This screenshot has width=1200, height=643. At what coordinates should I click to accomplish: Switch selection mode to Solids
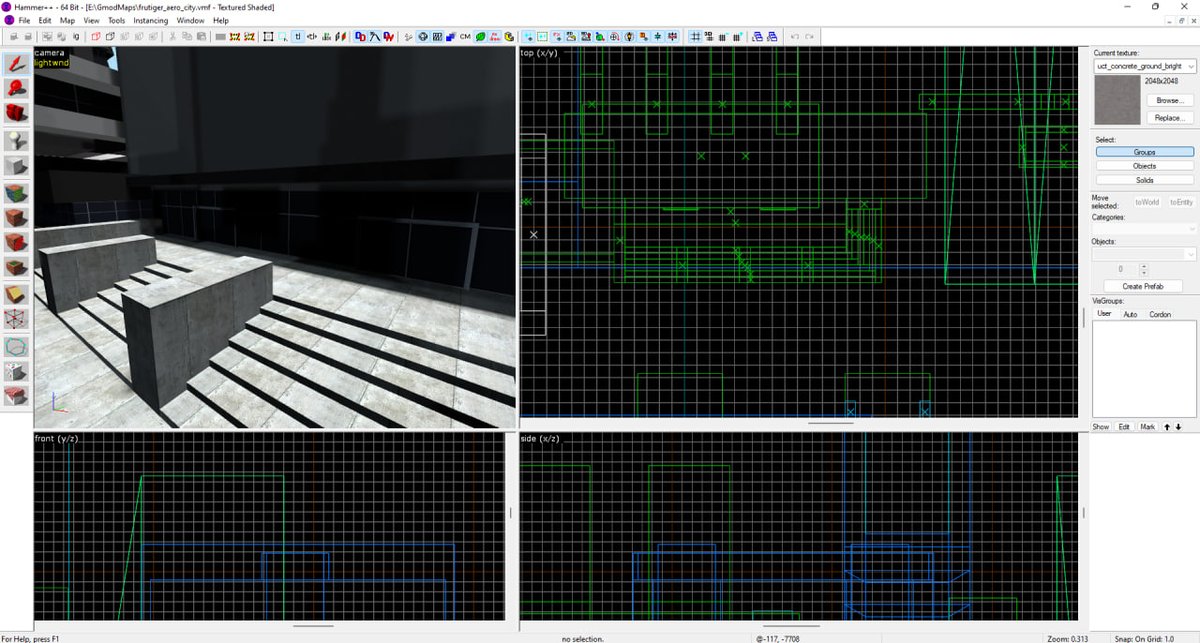(1144, 180)
